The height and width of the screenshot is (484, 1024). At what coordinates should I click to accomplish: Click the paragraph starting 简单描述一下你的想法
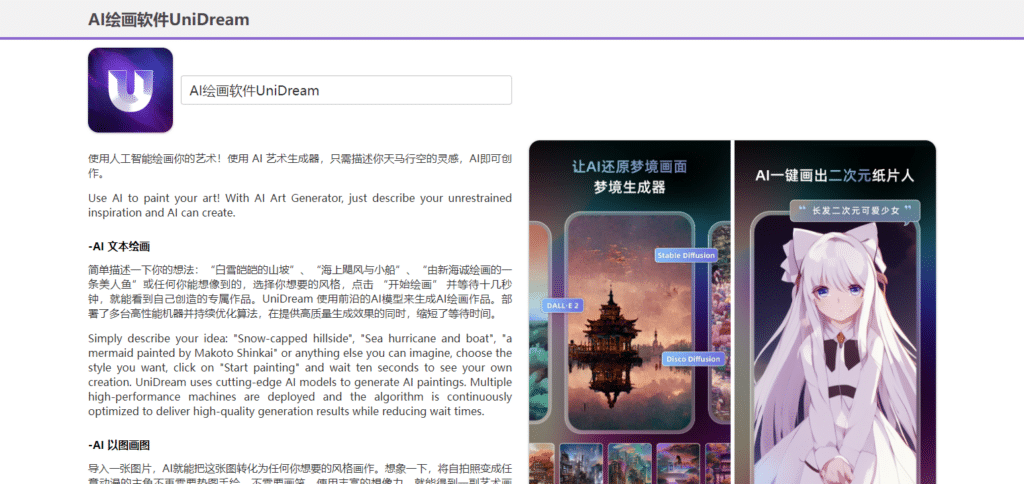coord(300,291)
